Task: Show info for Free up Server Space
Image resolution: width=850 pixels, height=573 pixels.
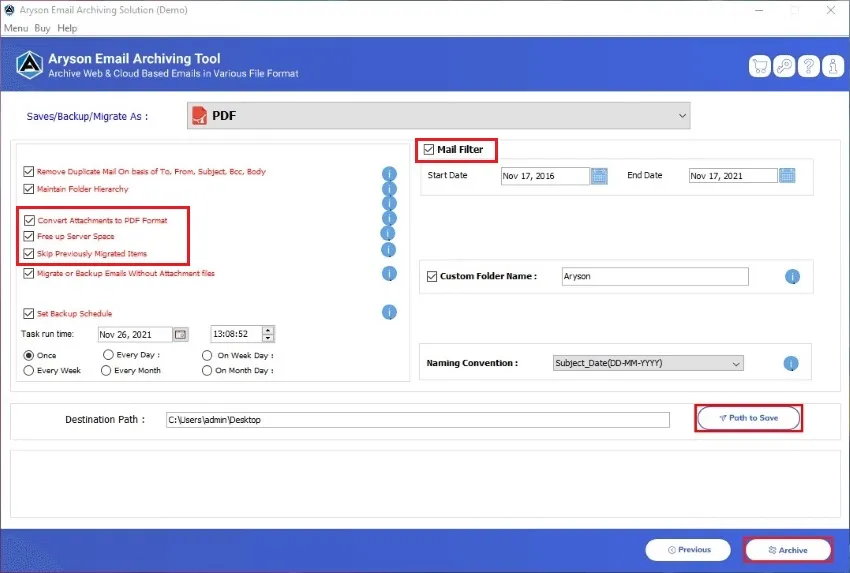Action: pyautogui.click(x=388, y=233)
